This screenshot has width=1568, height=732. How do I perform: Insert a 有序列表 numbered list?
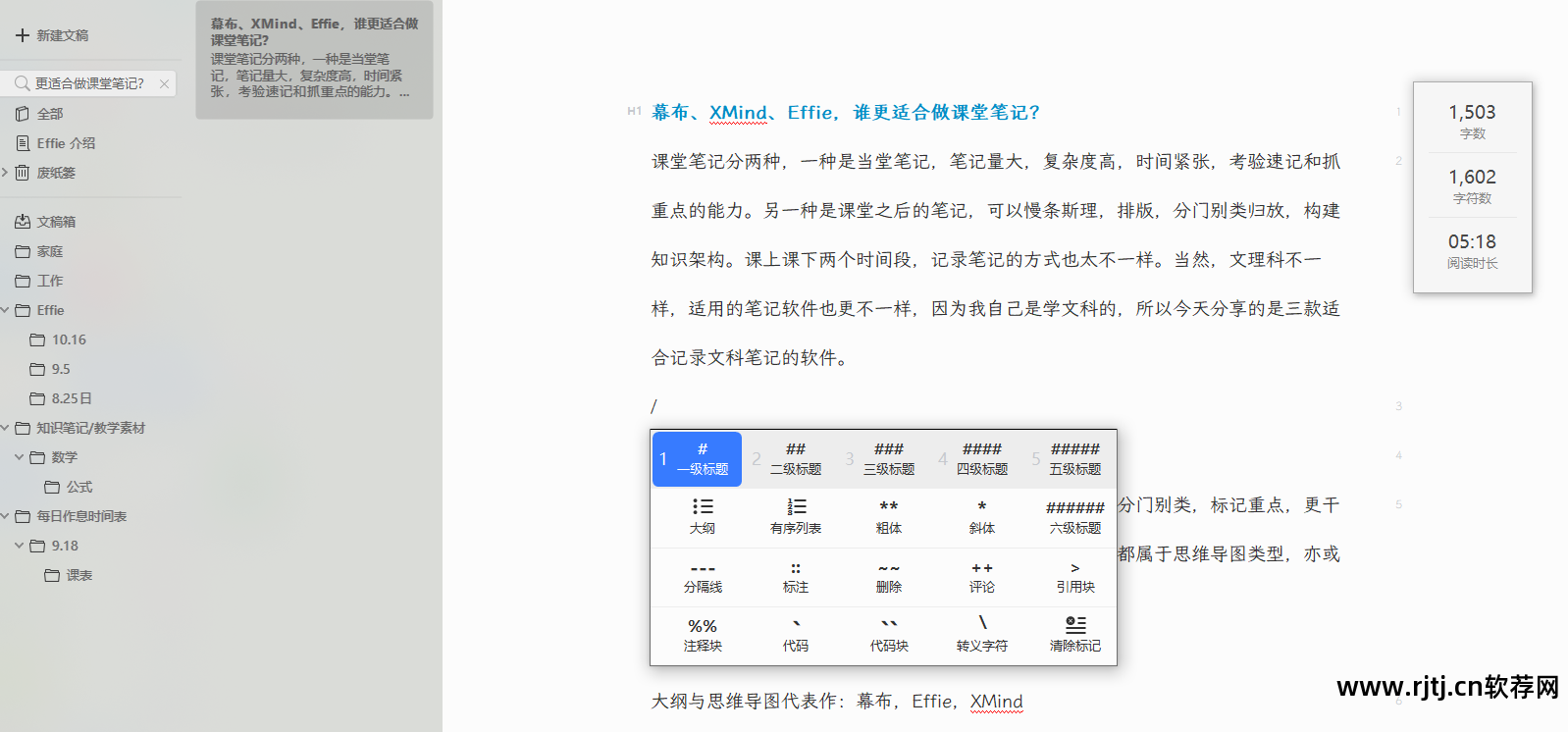pos(795,517)
